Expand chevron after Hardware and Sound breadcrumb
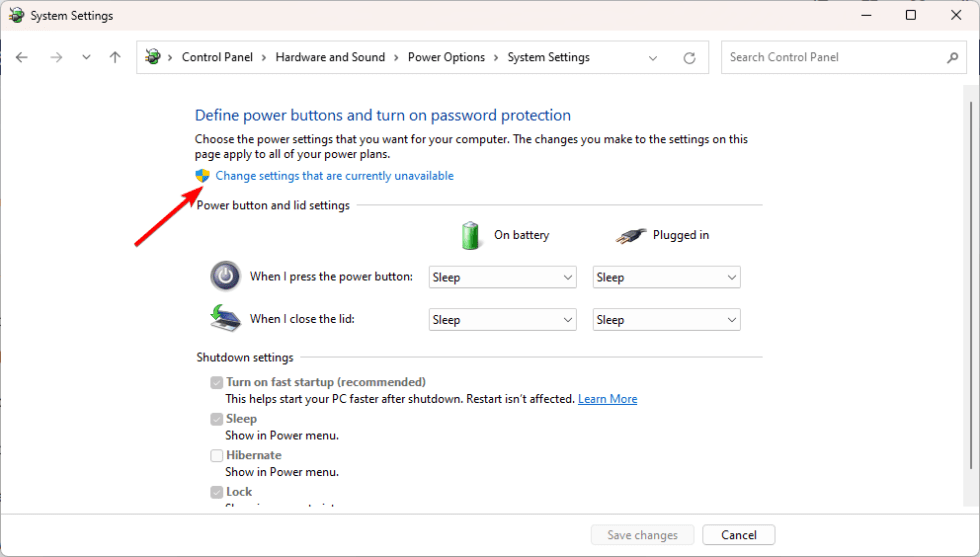This screenshot has width=980, height=557. [x=396, y=58]
